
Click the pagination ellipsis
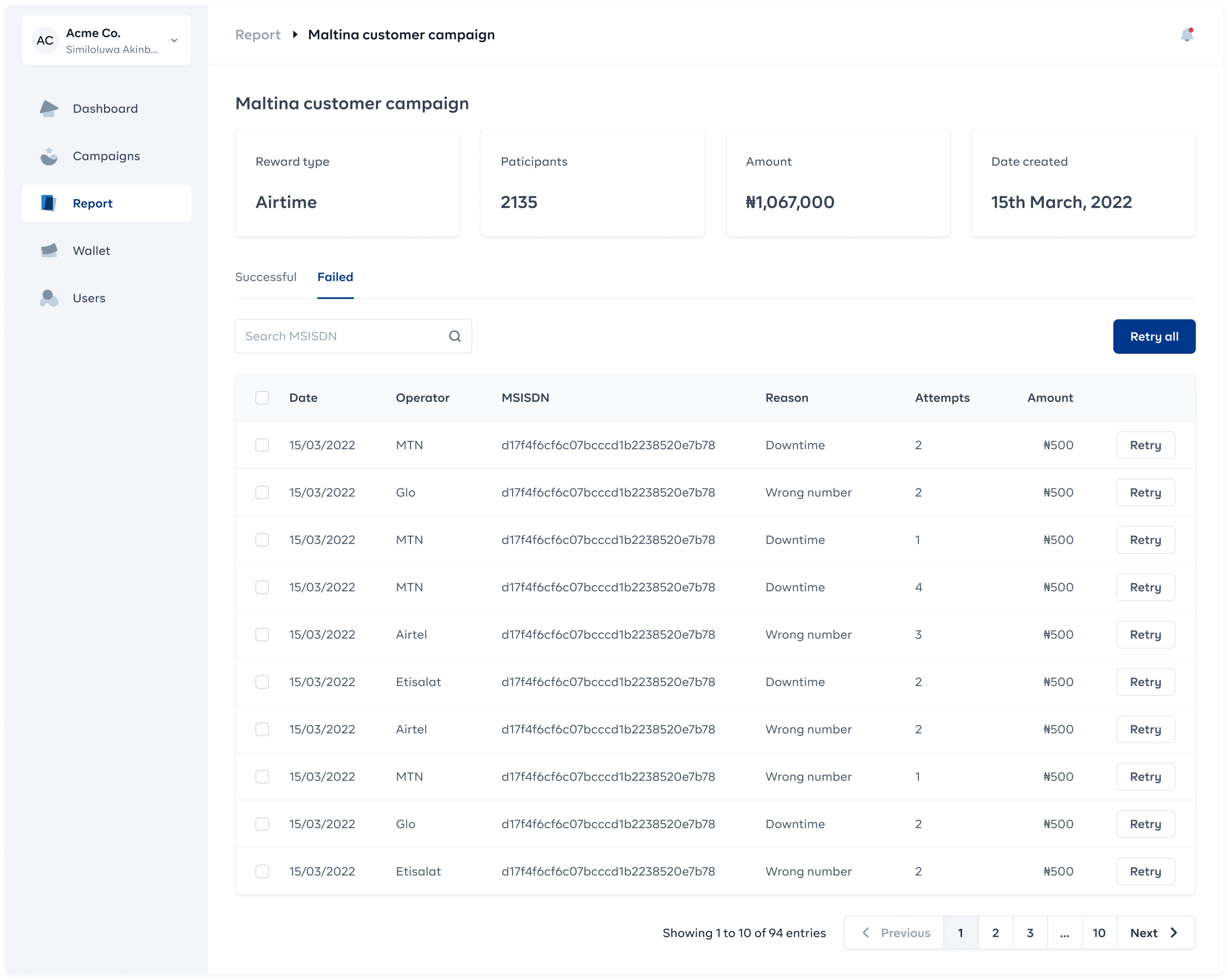1065,933
